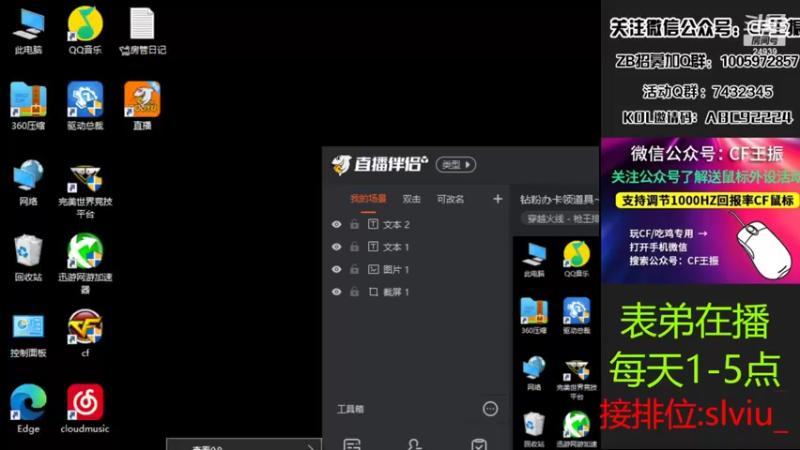Click the 直播伴侣 shark logo

(341, 164)
